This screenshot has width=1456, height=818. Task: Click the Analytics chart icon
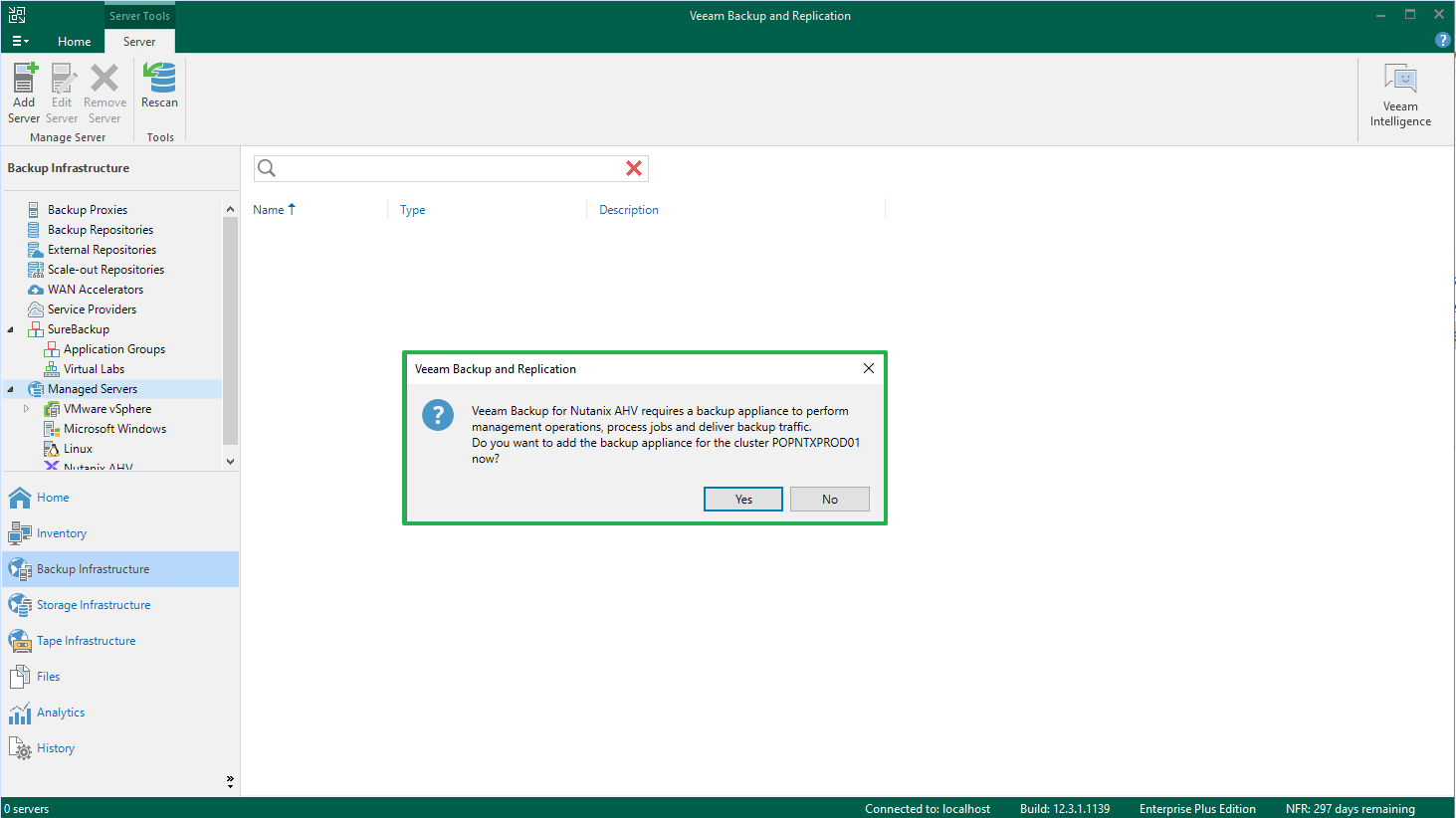click(20, 713)
